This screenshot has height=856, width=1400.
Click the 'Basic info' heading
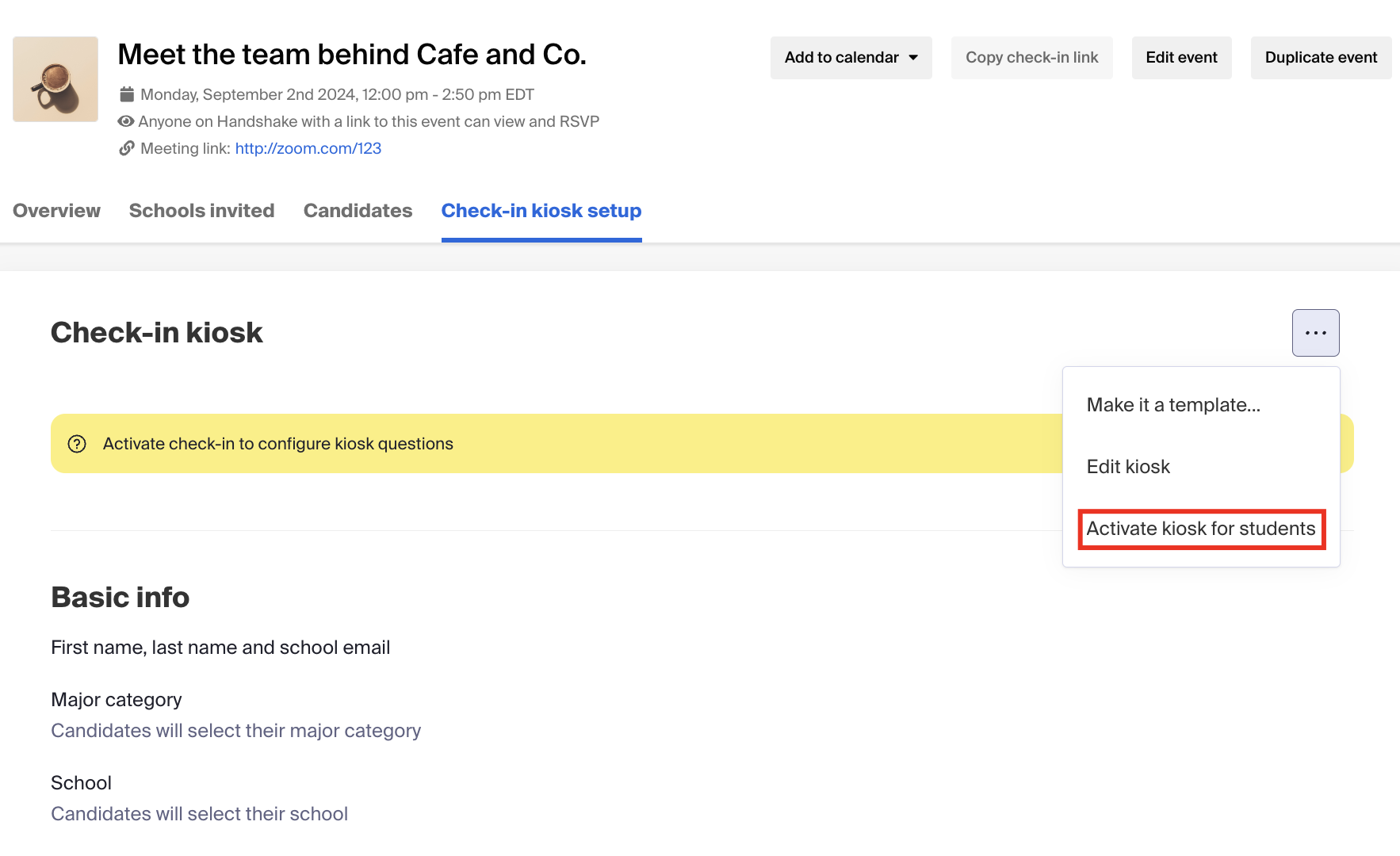[x=120, y=597]
